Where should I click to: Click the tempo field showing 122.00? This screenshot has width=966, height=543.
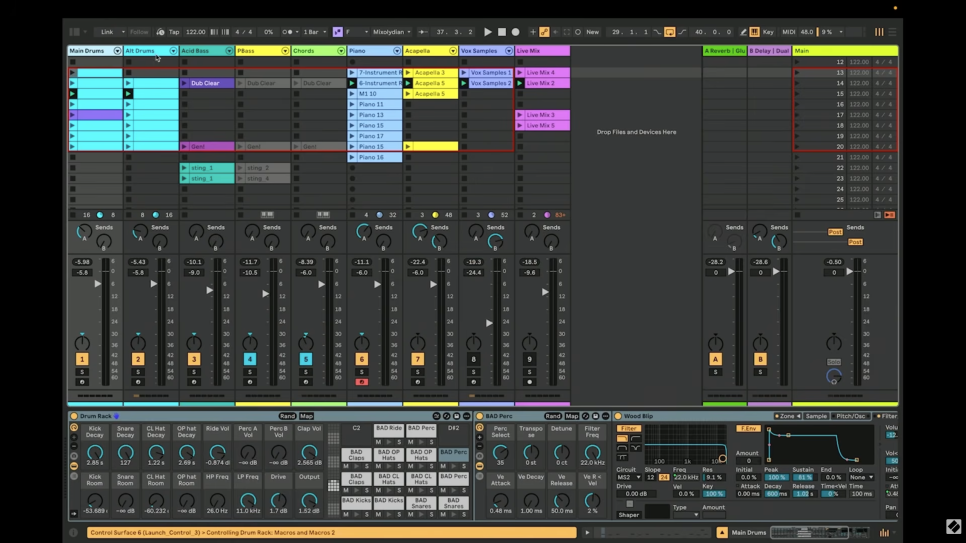pos(195,32)
